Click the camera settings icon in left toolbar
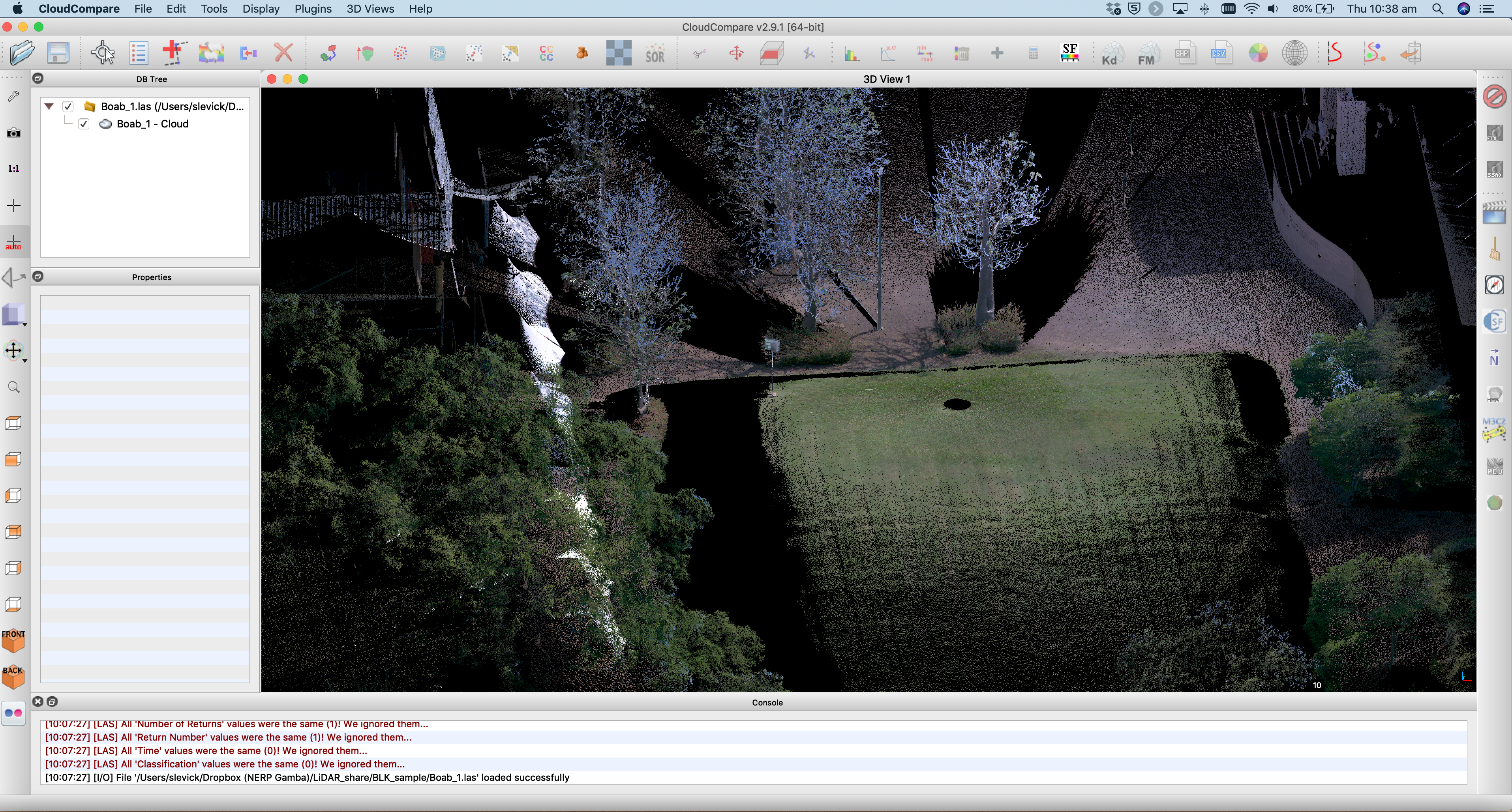The height and width of the screenshot is (812, 1512). click(13, 133)
